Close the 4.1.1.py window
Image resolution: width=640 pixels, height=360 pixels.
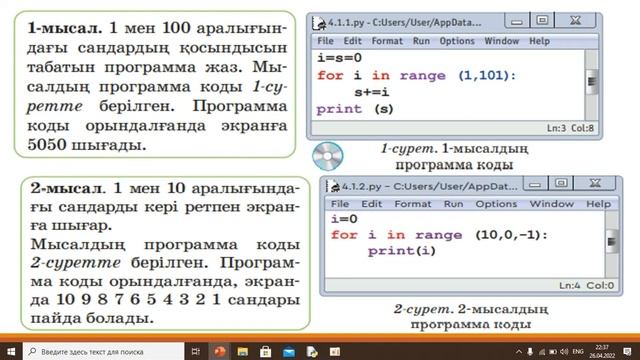point(575,20)
